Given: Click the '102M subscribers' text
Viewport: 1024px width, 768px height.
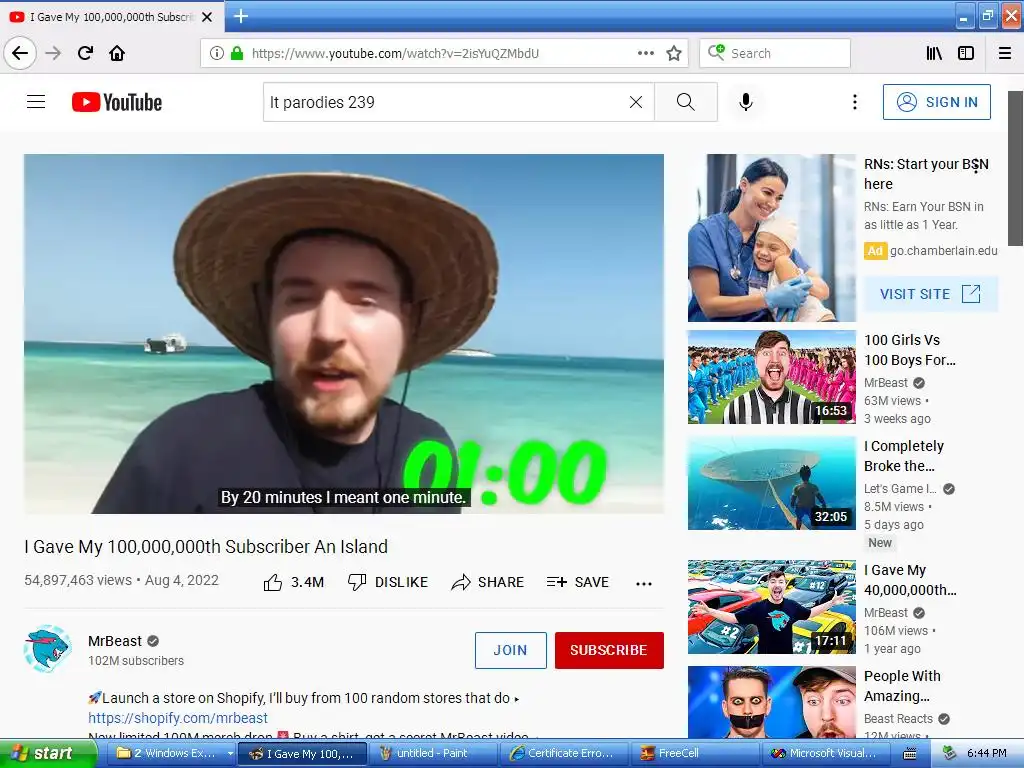Looking at the screenshot, I should pyautogui.click(x=136, y=661).
